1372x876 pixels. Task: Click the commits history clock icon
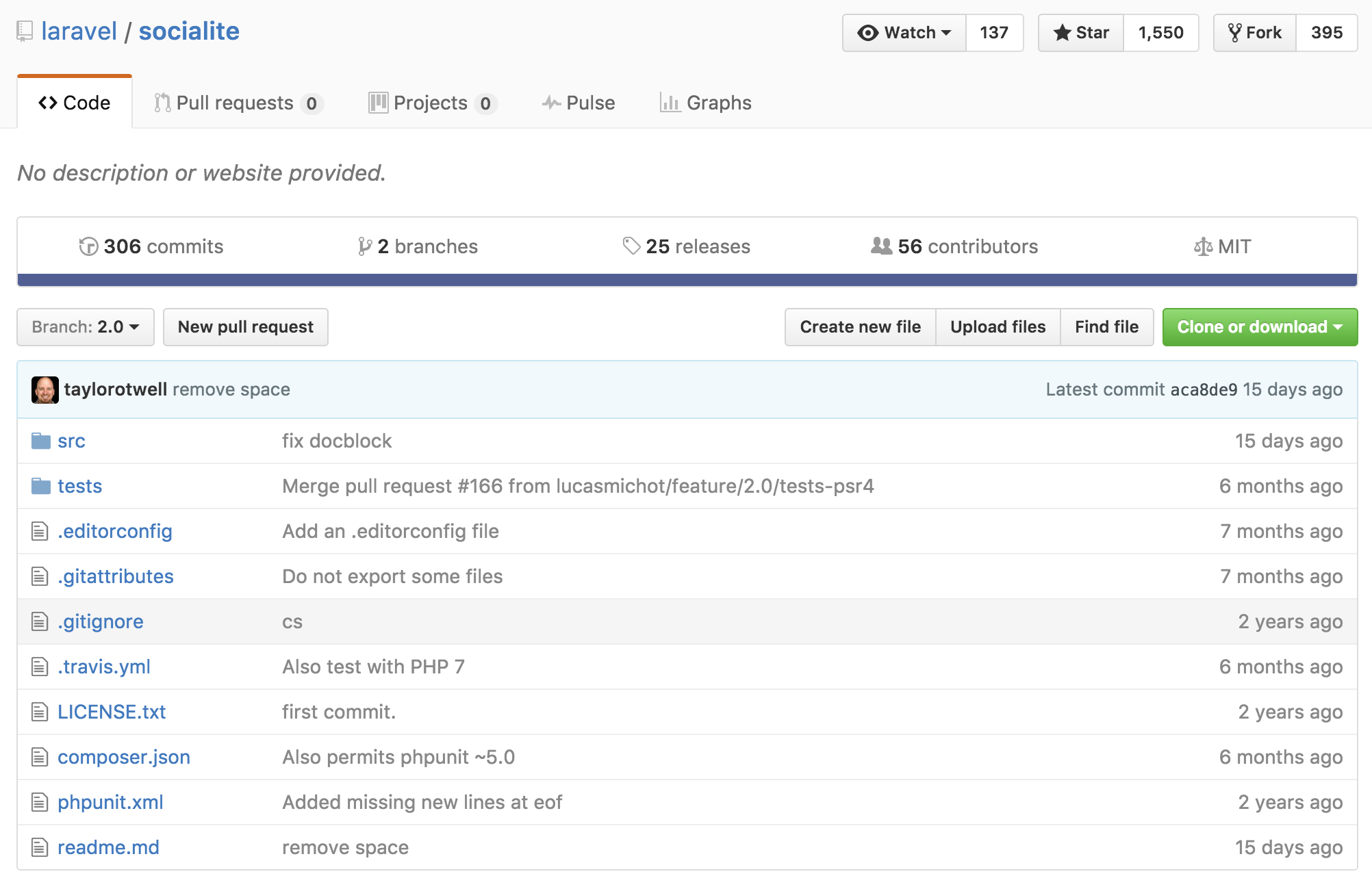tap(88, 246)
